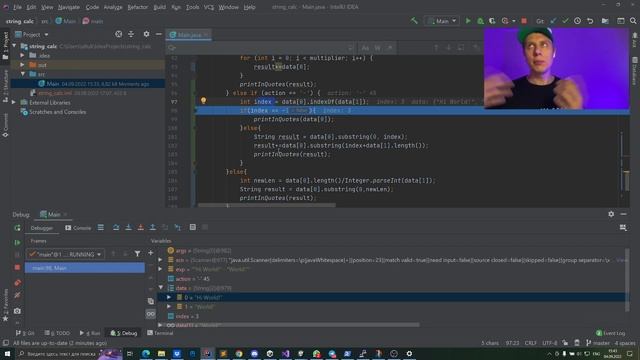The height and width of the screenshot is (360, 640).
Task: Expand External Libraries node
Action: click(x=14, y=102)
